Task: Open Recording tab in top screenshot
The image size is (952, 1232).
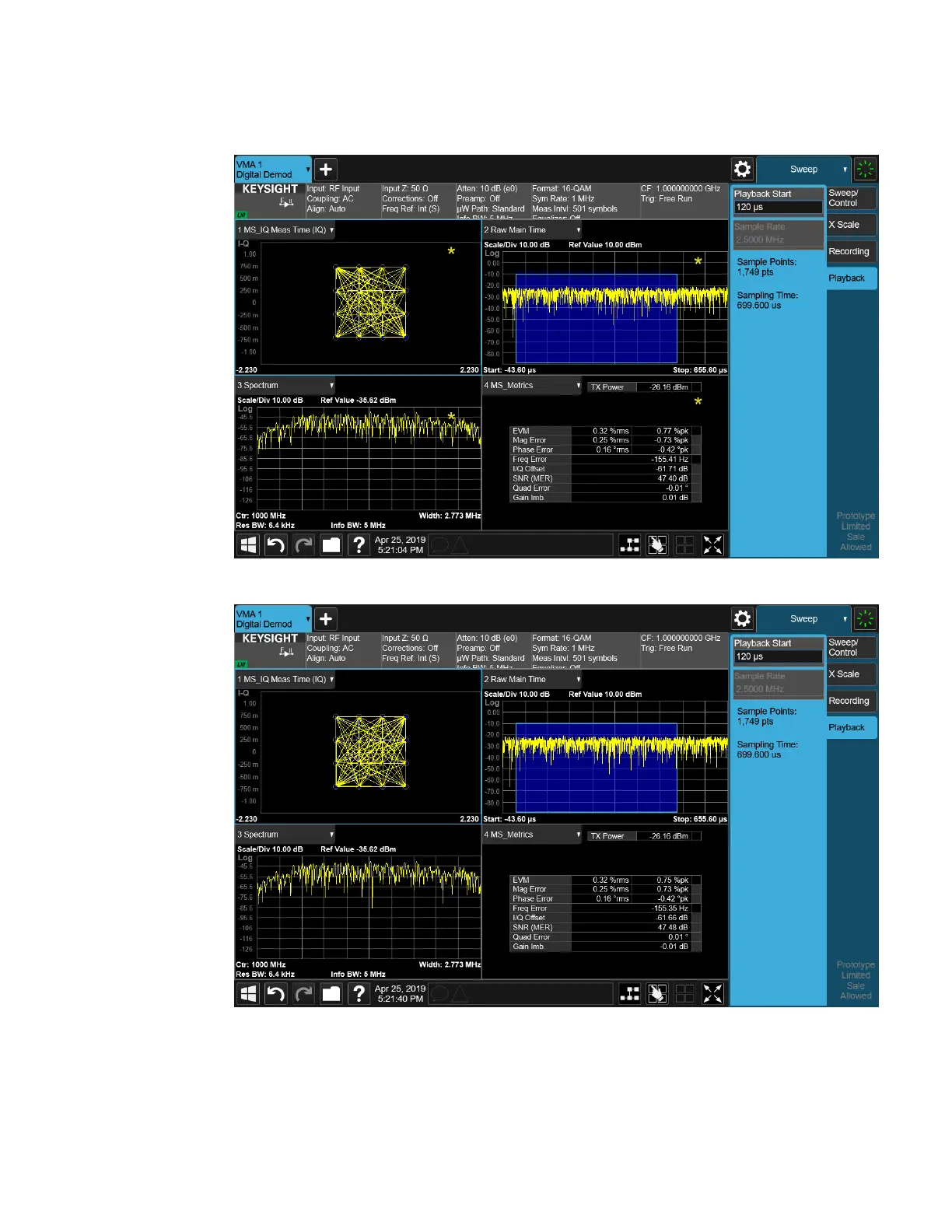Action: pyautogui.click(x=852, y=251)
